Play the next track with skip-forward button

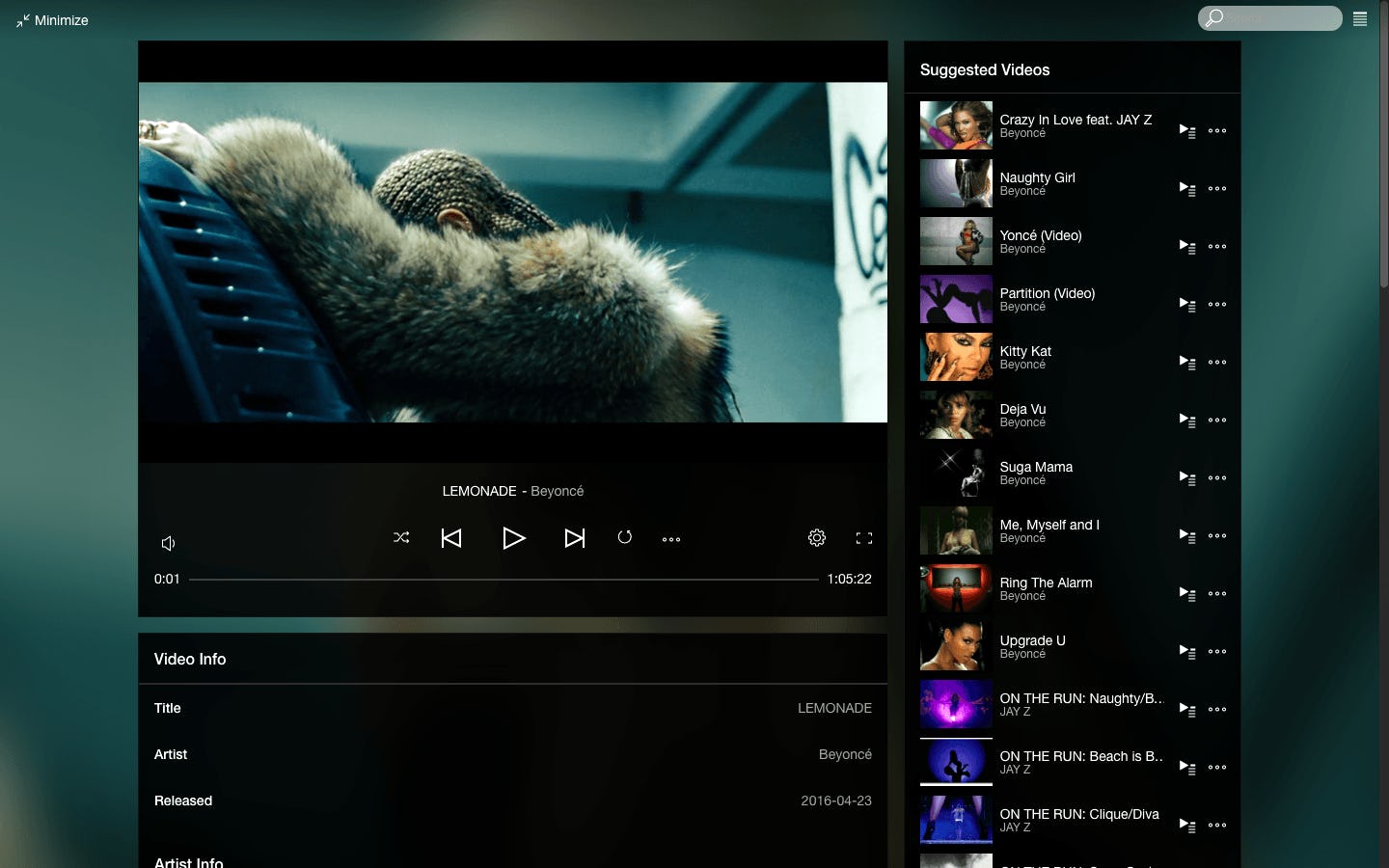(x=575, y=538)
